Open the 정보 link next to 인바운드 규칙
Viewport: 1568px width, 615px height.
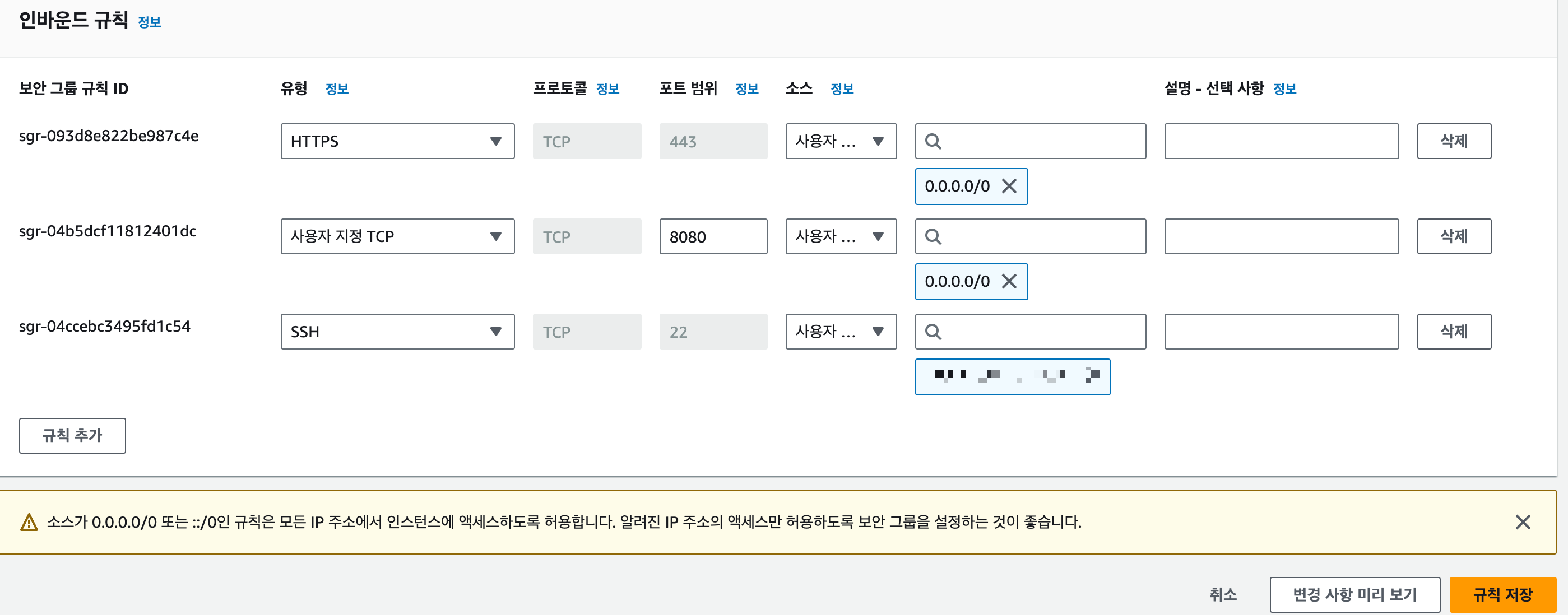[x=149, y=22]
